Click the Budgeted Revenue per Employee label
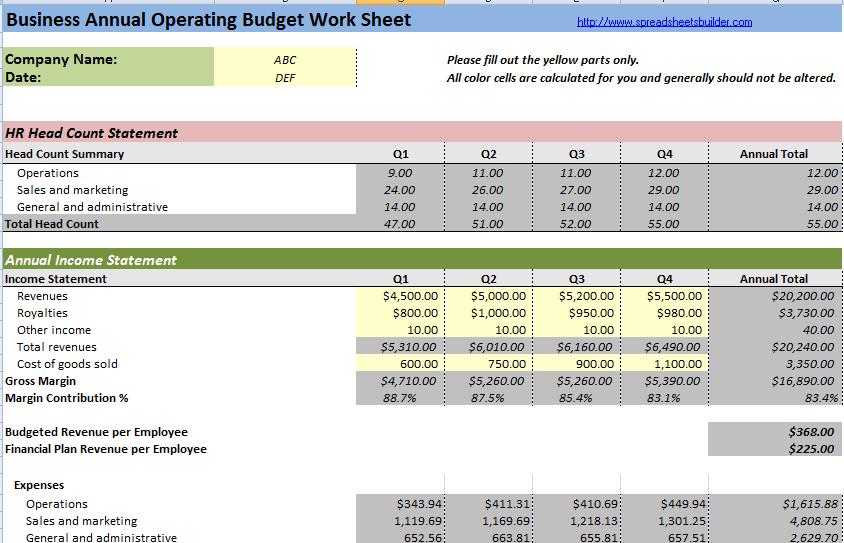Viewport: 844px width, 543px height. 96,432
